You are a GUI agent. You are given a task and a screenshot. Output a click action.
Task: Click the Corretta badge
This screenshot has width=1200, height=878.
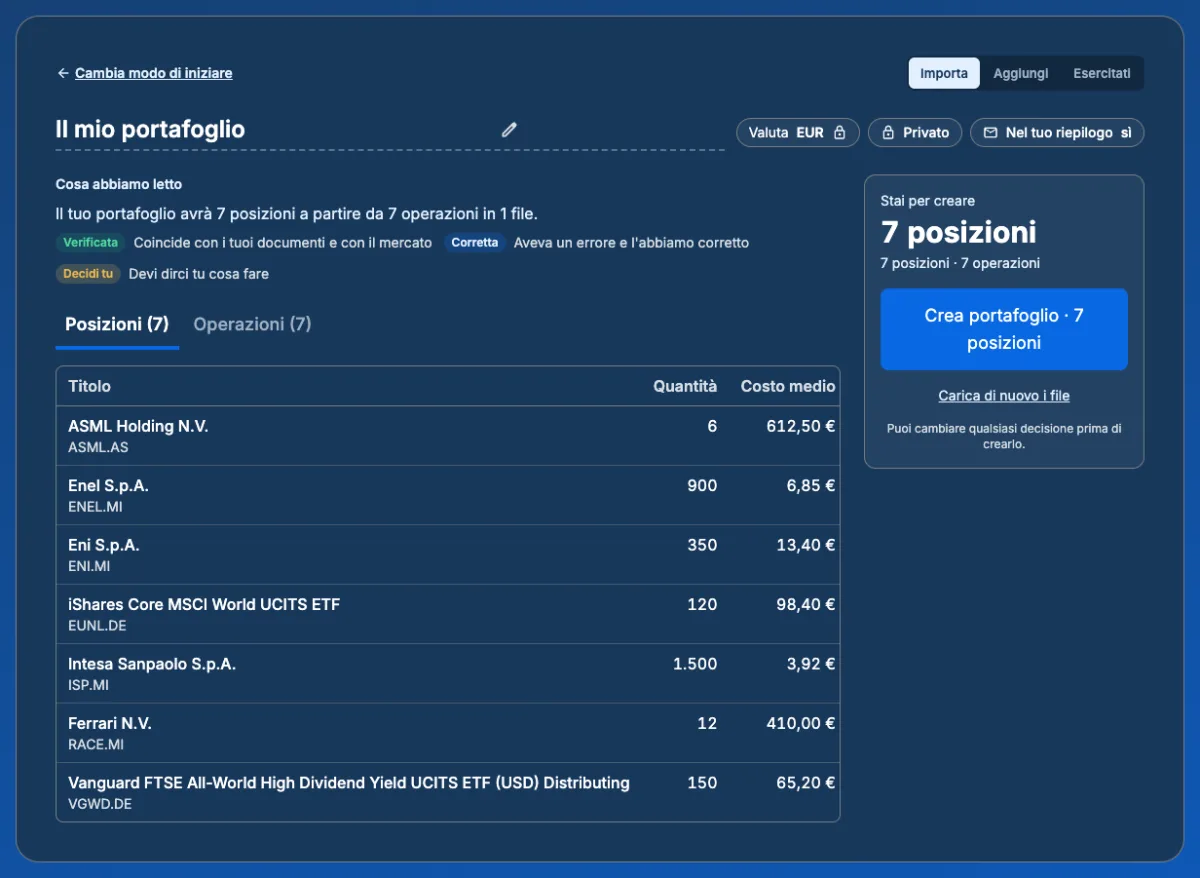[x=474, y=242]
